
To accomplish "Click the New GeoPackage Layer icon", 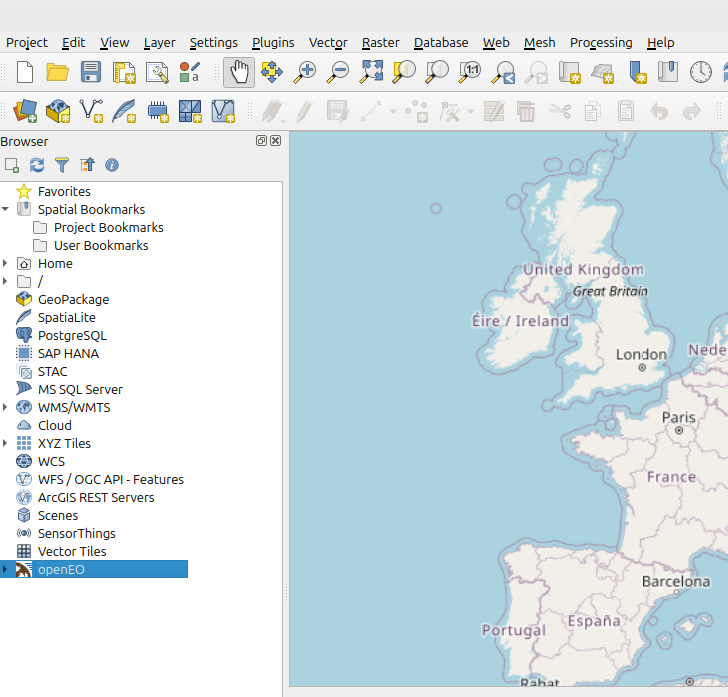I will coord(58,111).
